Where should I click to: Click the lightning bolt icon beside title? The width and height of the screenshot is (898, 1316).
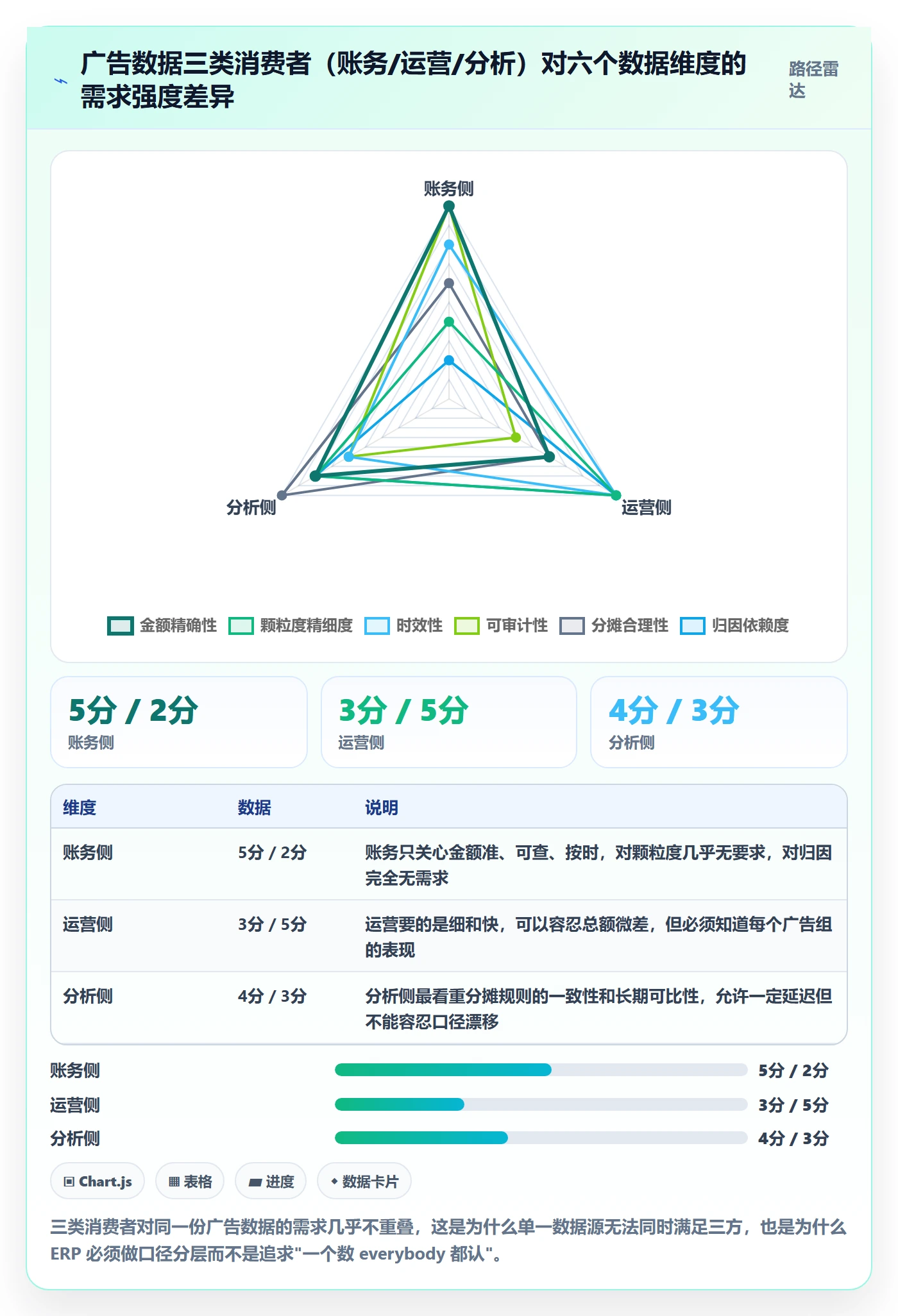(61, 81)
